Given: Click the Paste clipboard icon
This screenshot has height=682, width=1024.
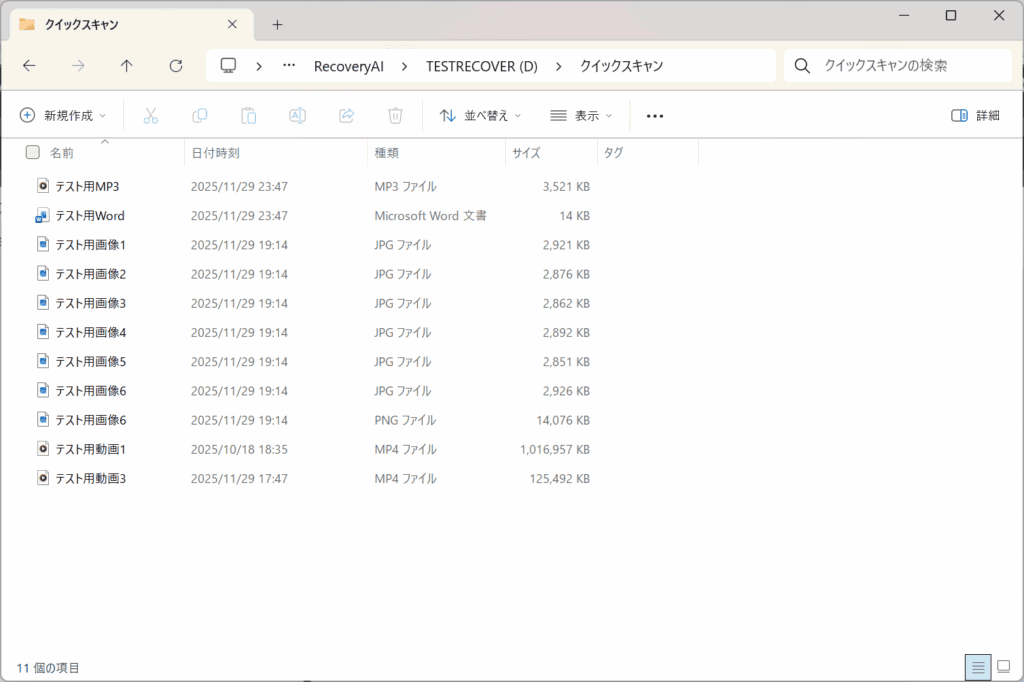Looking at the screenshot, I should 248,116.
